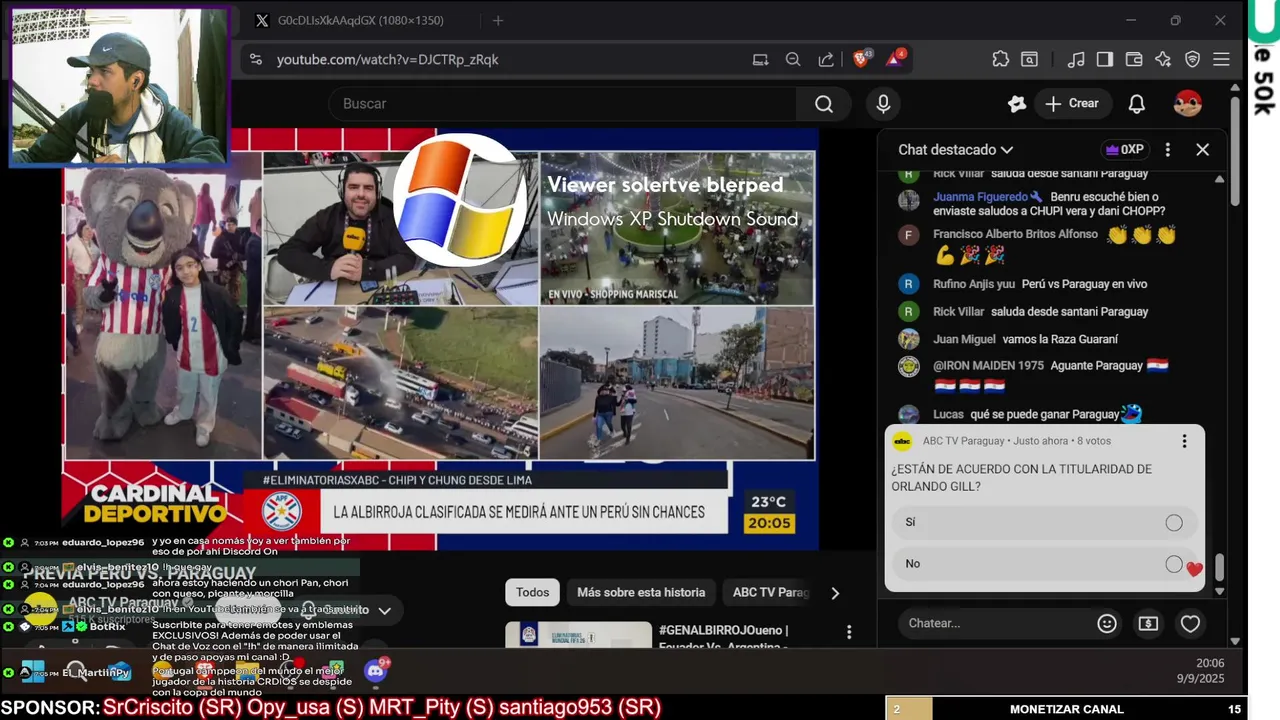This screenshot has width=1280, height=720.
Task: Click the Windows Start button
Action: tap(32, 671)
